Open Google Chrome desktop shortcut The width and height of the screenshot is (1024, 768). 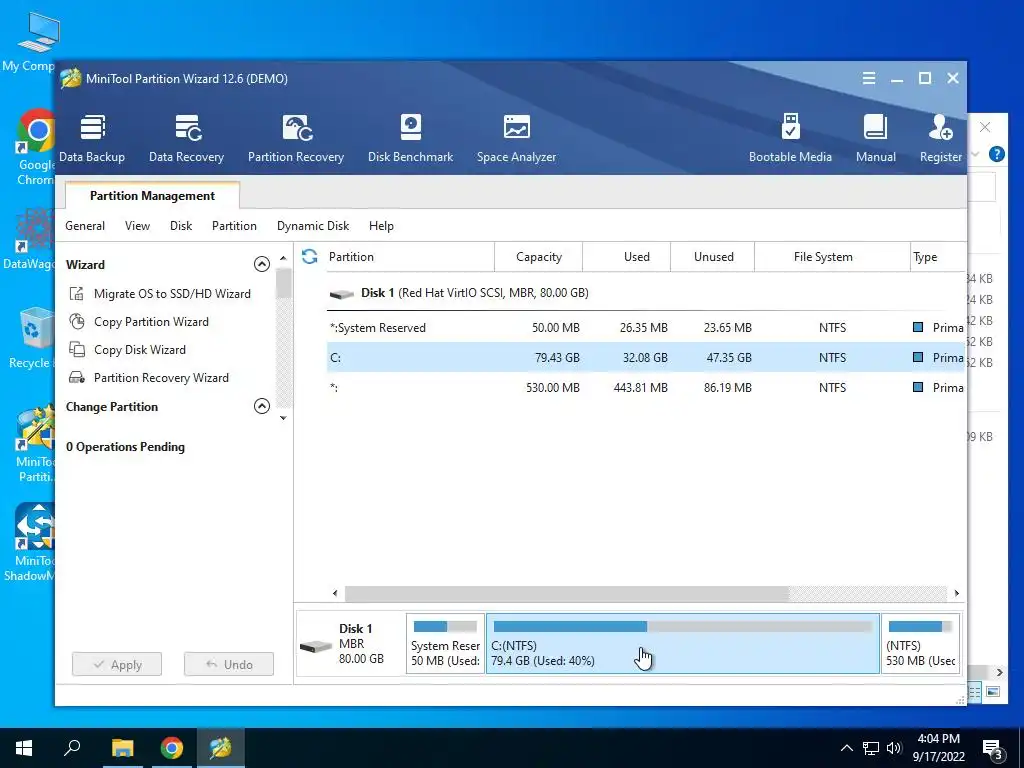click(35, 147)
